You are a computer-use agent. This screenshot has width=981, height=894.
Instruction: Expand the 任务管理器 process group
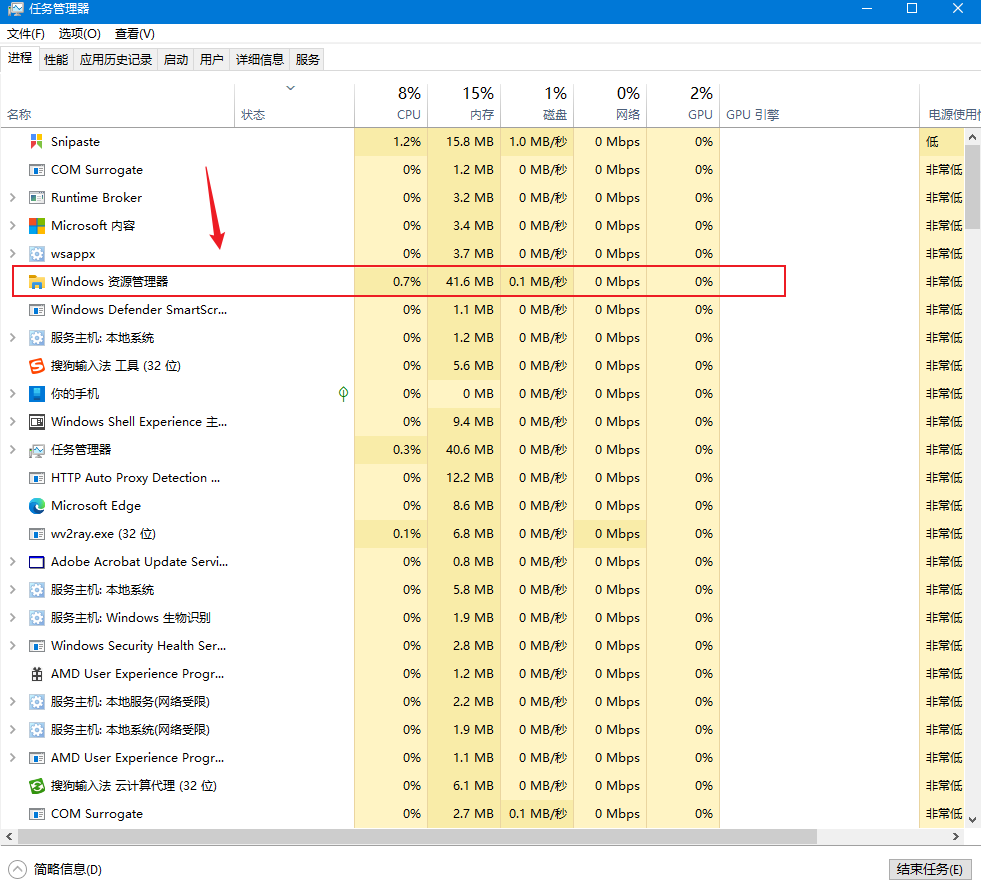[x=13, y=450]
